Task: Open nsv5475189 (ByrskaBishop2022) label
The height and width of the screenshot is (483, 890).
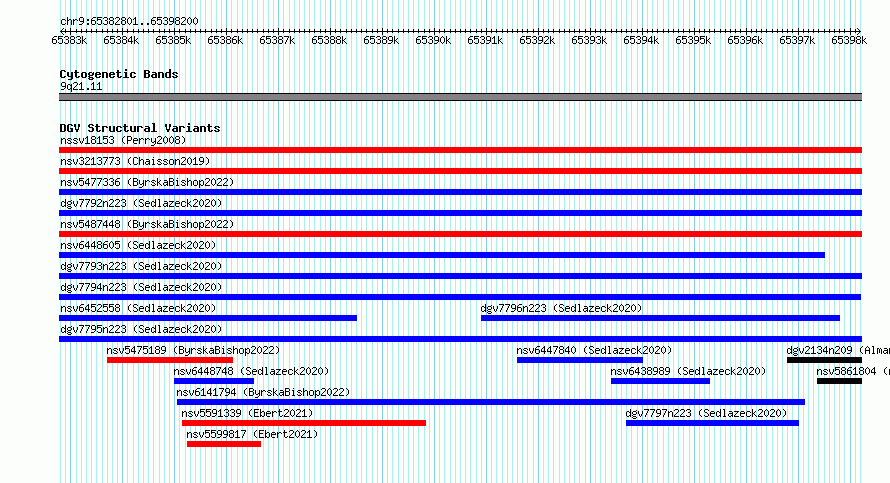Action: pyautogui.click(x=194, y=350)
